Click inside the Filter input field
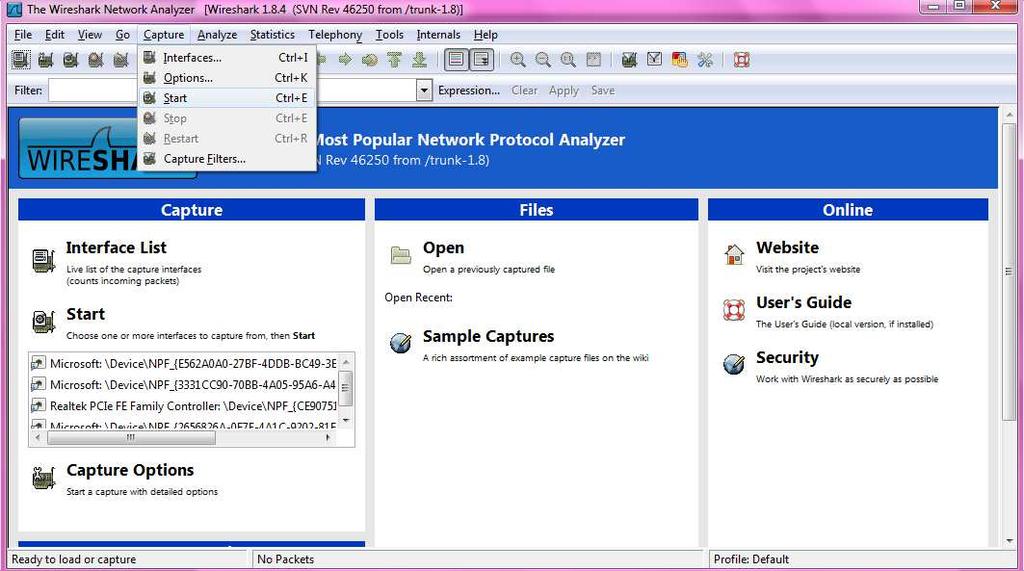The width and height of the screenshot is (1024, 571). [x=232, y=90]
